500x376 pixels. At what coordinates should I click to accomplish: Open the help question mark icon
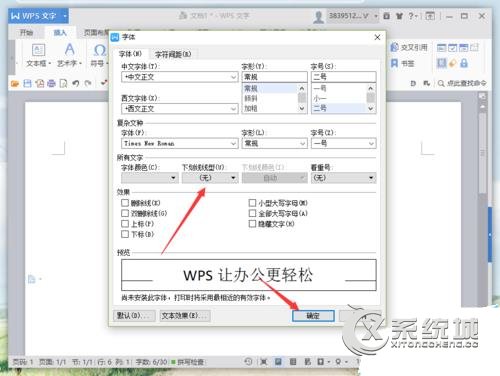[412, 16]
